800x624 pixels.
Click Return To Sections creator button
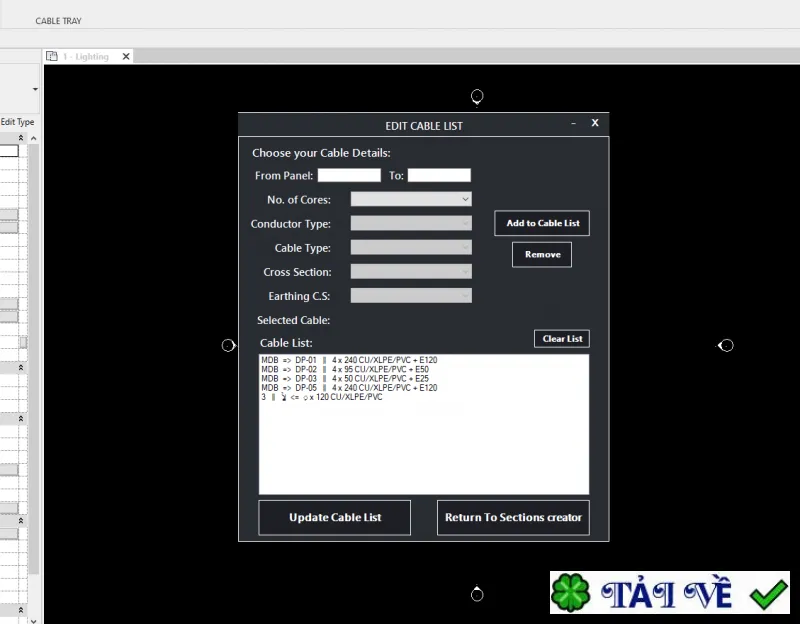pos(513,517)
